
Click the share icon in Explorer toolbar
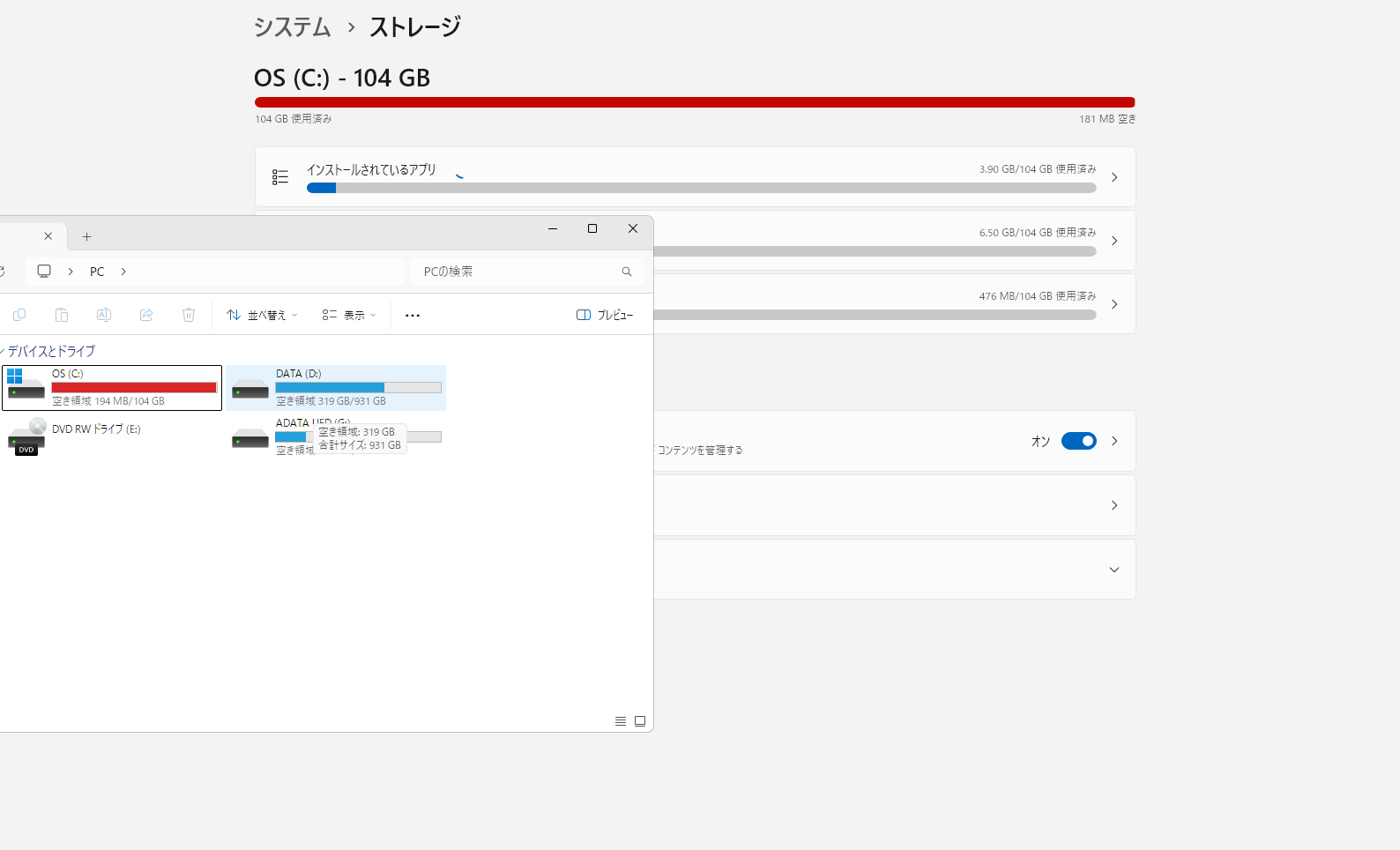146,315
